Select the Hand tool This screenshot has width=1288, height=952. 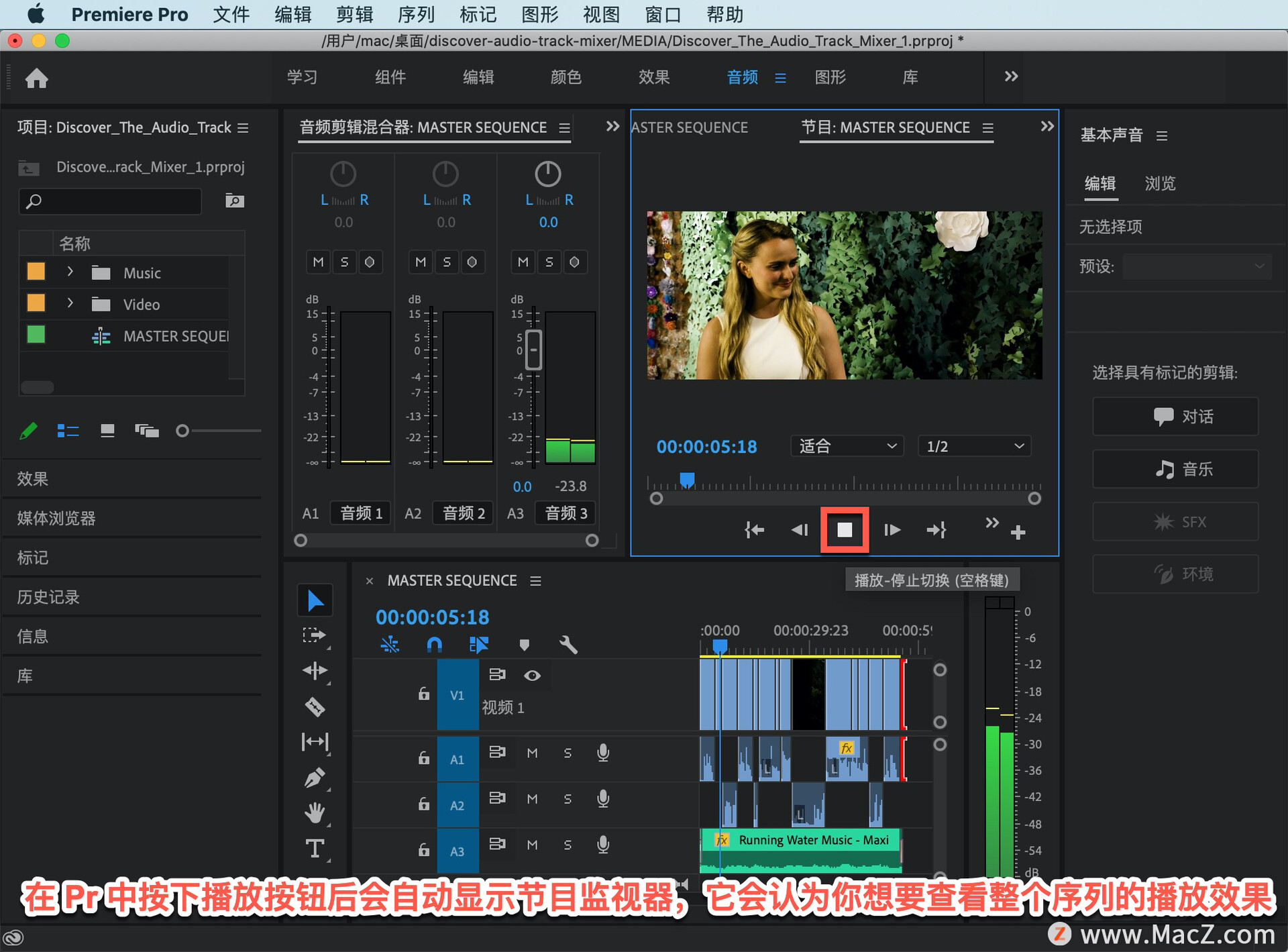[315, 813]
